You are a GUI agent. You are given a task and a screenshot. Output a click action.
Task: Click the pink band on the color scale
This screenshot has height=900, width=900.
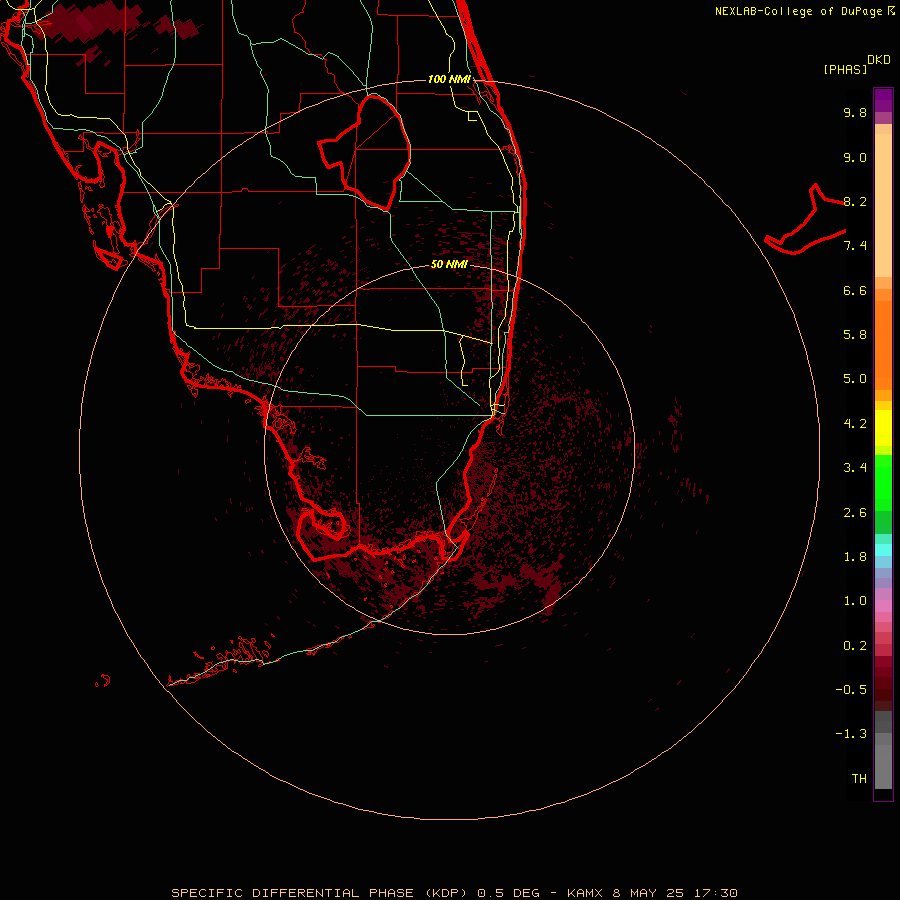pyautogui.click(x=883, y=606)
